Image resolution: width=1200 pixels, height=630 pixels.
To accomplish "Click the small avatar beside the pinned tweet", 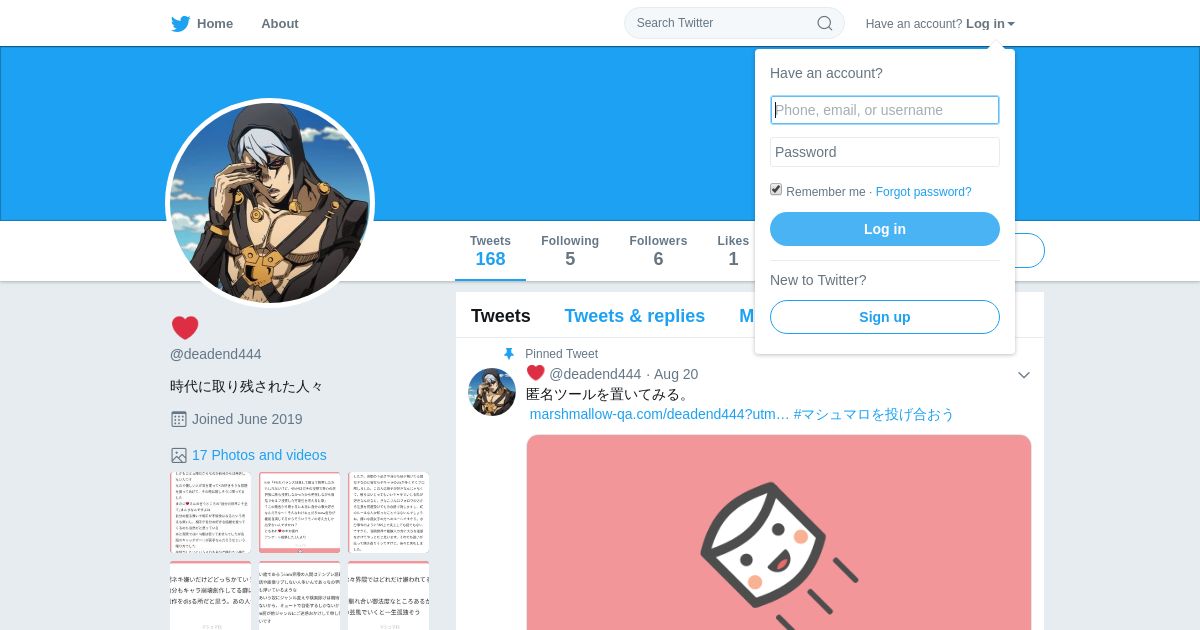I will coord(492,392).
